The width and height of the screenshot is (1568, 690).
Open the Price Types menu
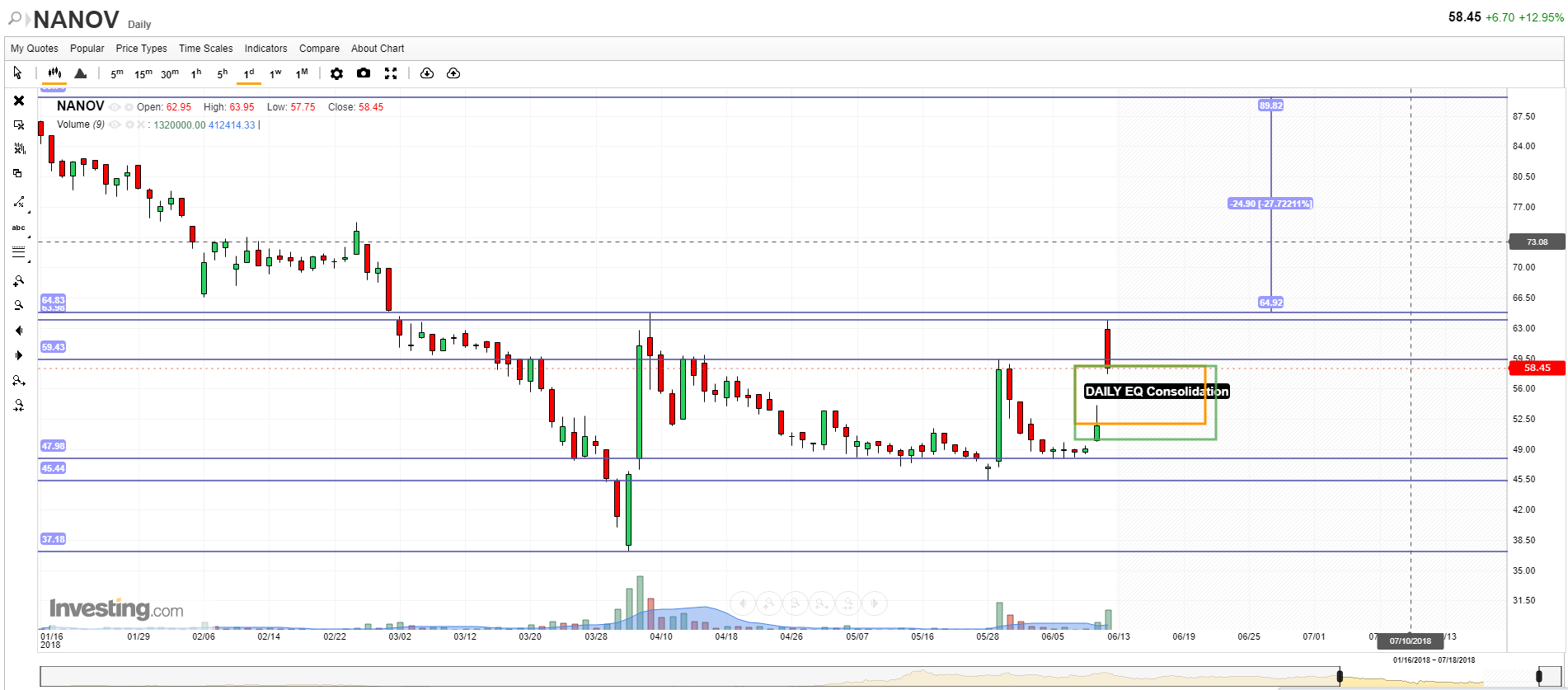[141, 49]
